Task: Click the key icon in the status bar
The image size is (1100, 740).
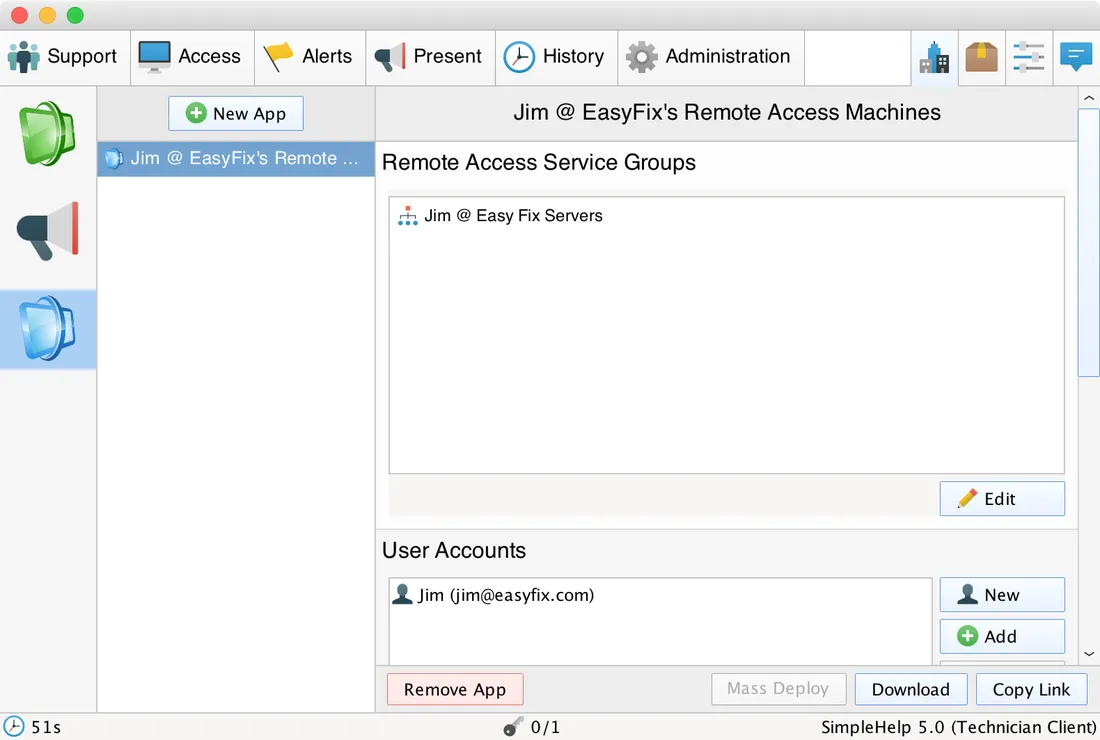Action: pos(513,727)
